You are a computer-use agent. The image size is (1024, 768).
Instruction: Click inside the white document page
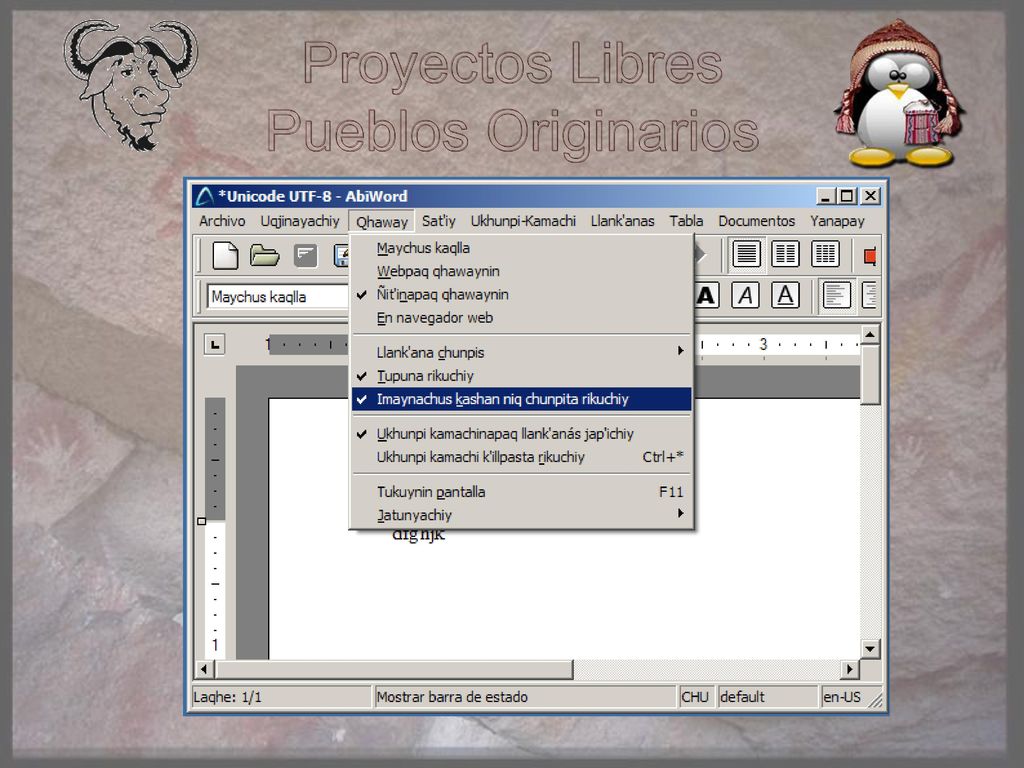(564, 594)
